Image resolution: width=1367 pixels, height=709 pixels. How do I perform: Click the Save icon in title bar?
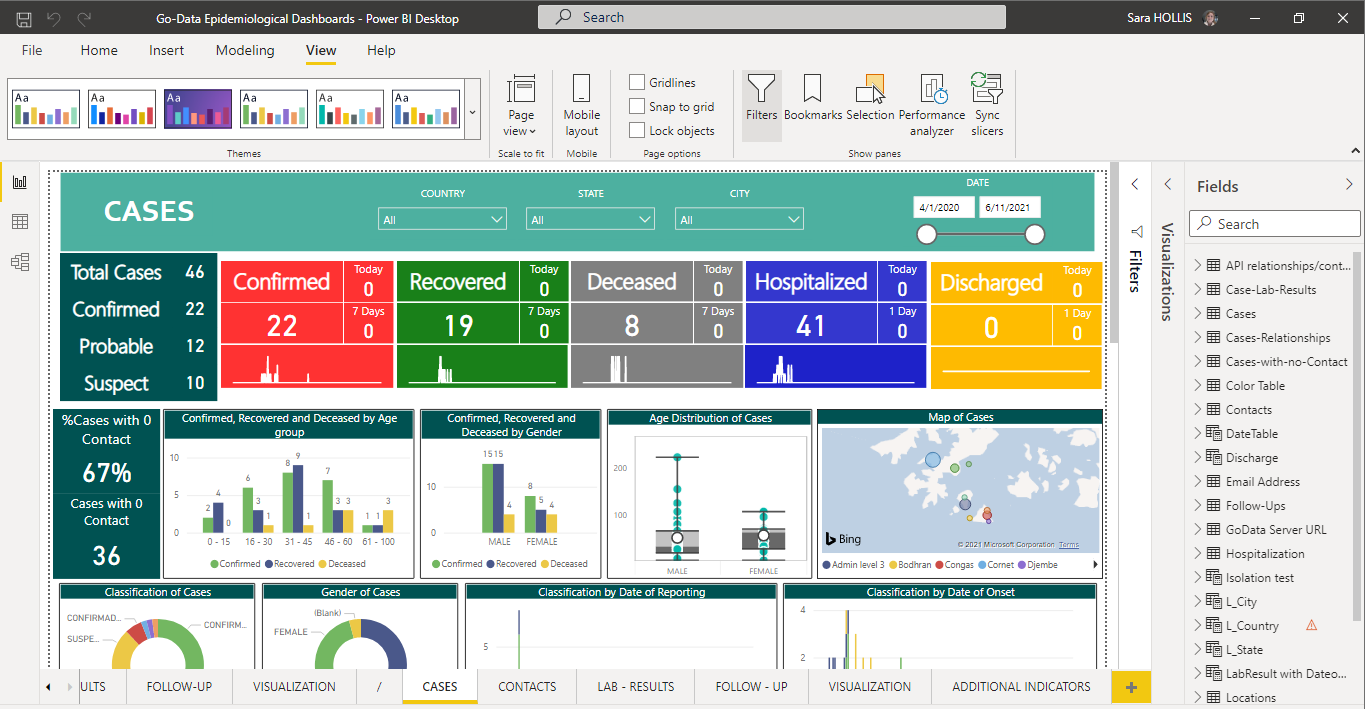coord(24,18)
